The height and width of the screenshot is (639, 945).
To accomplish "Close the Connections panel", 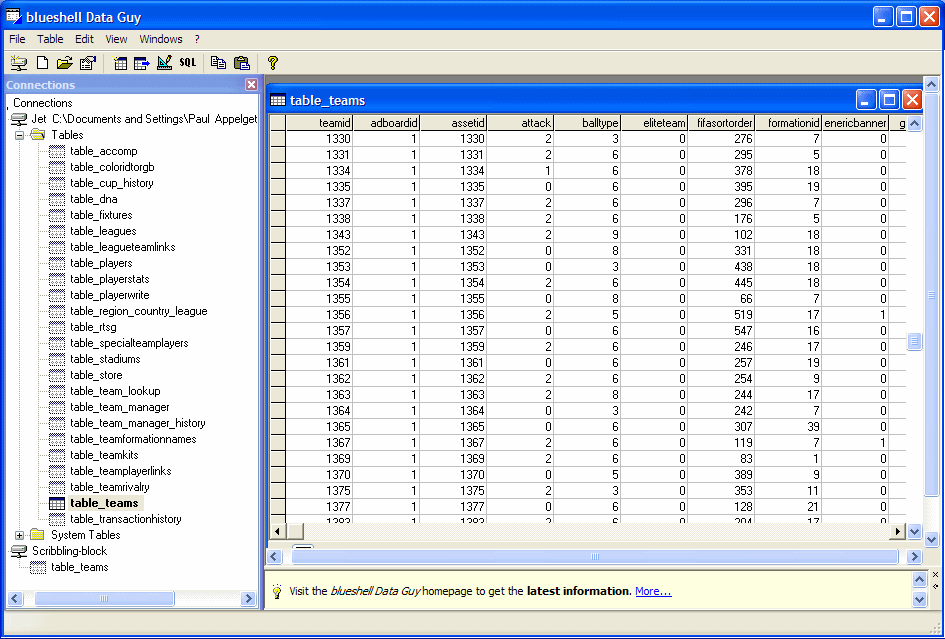I will [251, 85].
